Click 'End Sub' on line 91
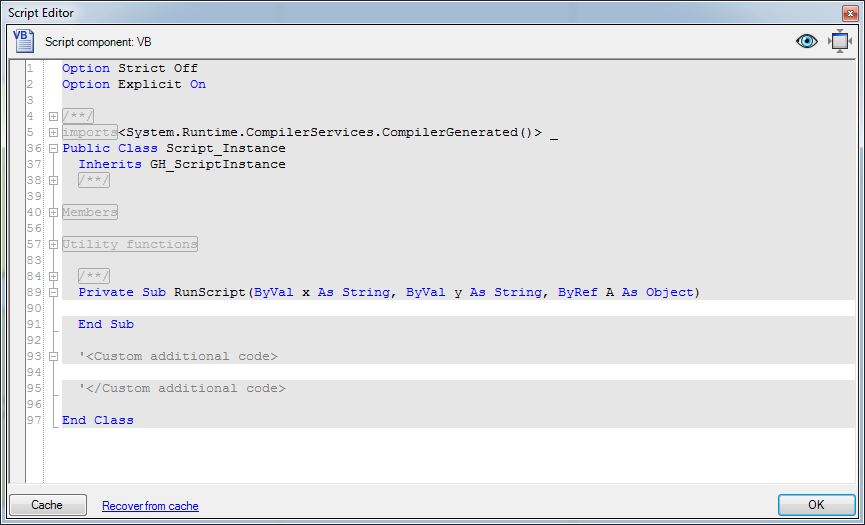Image resolution: width=865 pixels, height=525 pixels. (x=106, y=324)
